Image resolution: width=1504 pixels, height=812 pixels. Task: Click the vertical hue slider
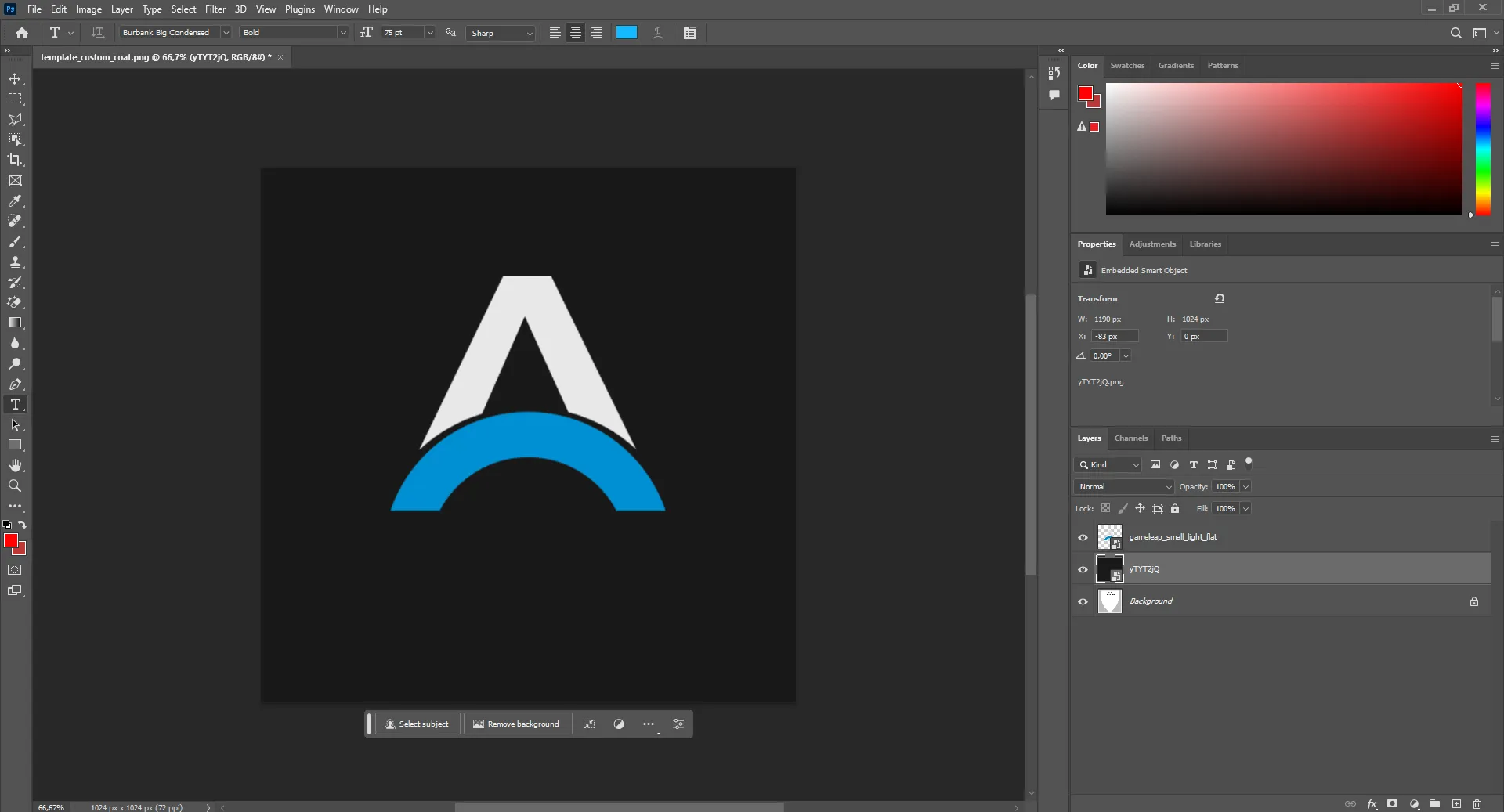(1483, 149)
